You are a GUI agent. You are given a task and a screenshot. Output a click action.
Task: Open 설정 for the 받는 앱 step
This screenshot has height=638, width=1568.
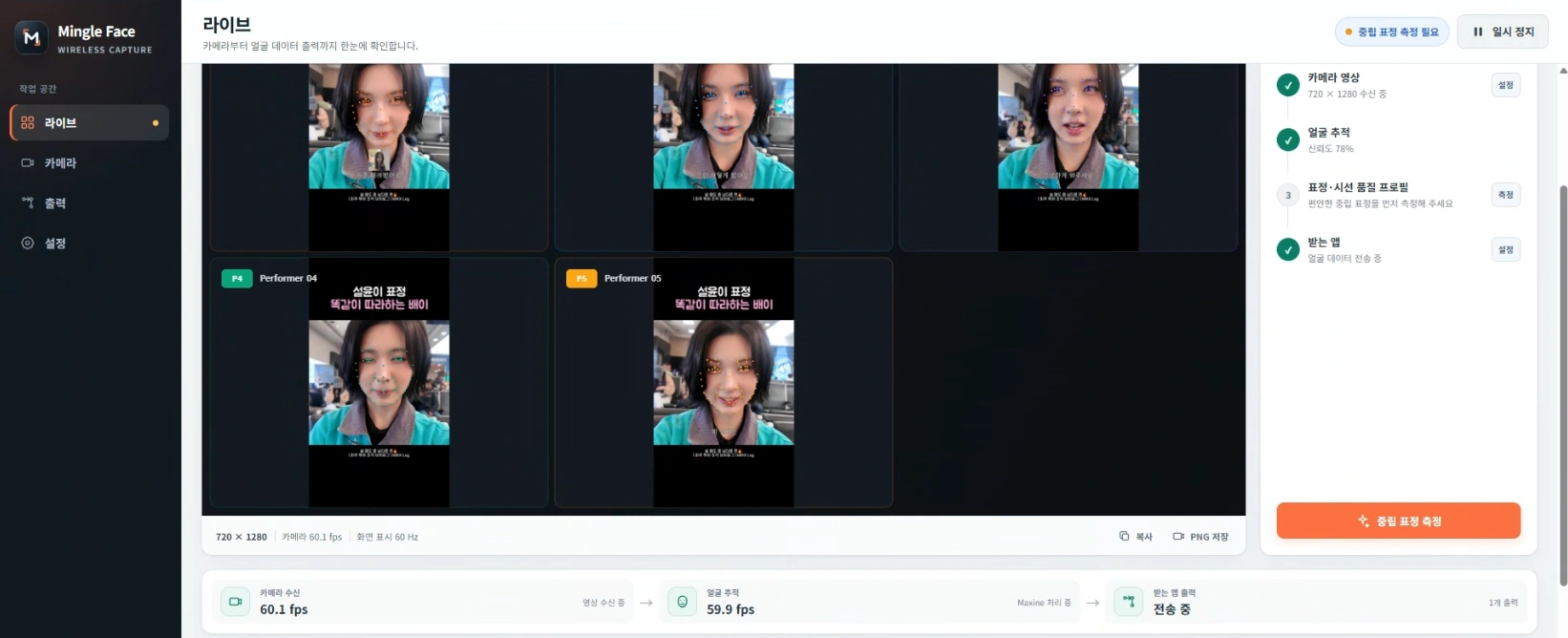pyautogui.click(x=1506, y=249)
